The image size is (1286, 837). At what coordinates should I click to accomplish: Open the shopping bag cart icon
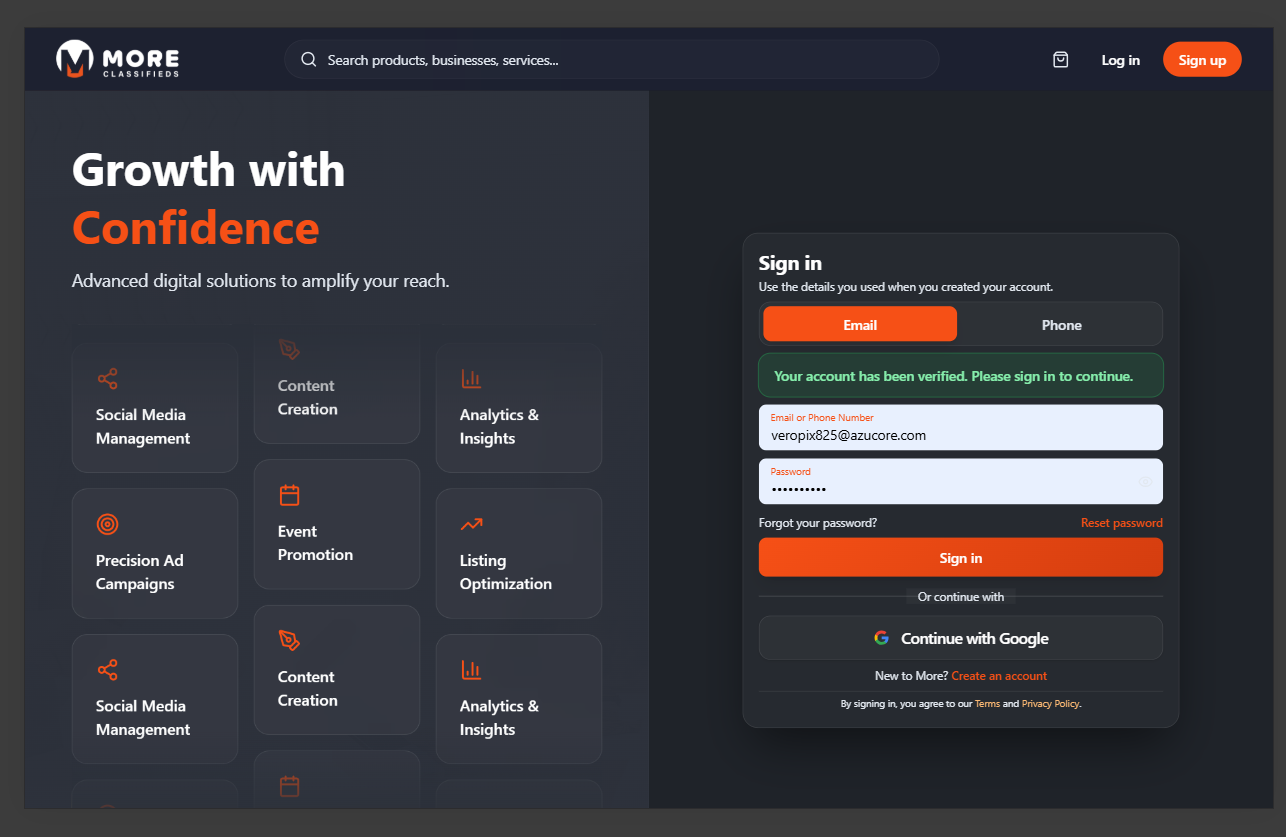coord(1061,60)
